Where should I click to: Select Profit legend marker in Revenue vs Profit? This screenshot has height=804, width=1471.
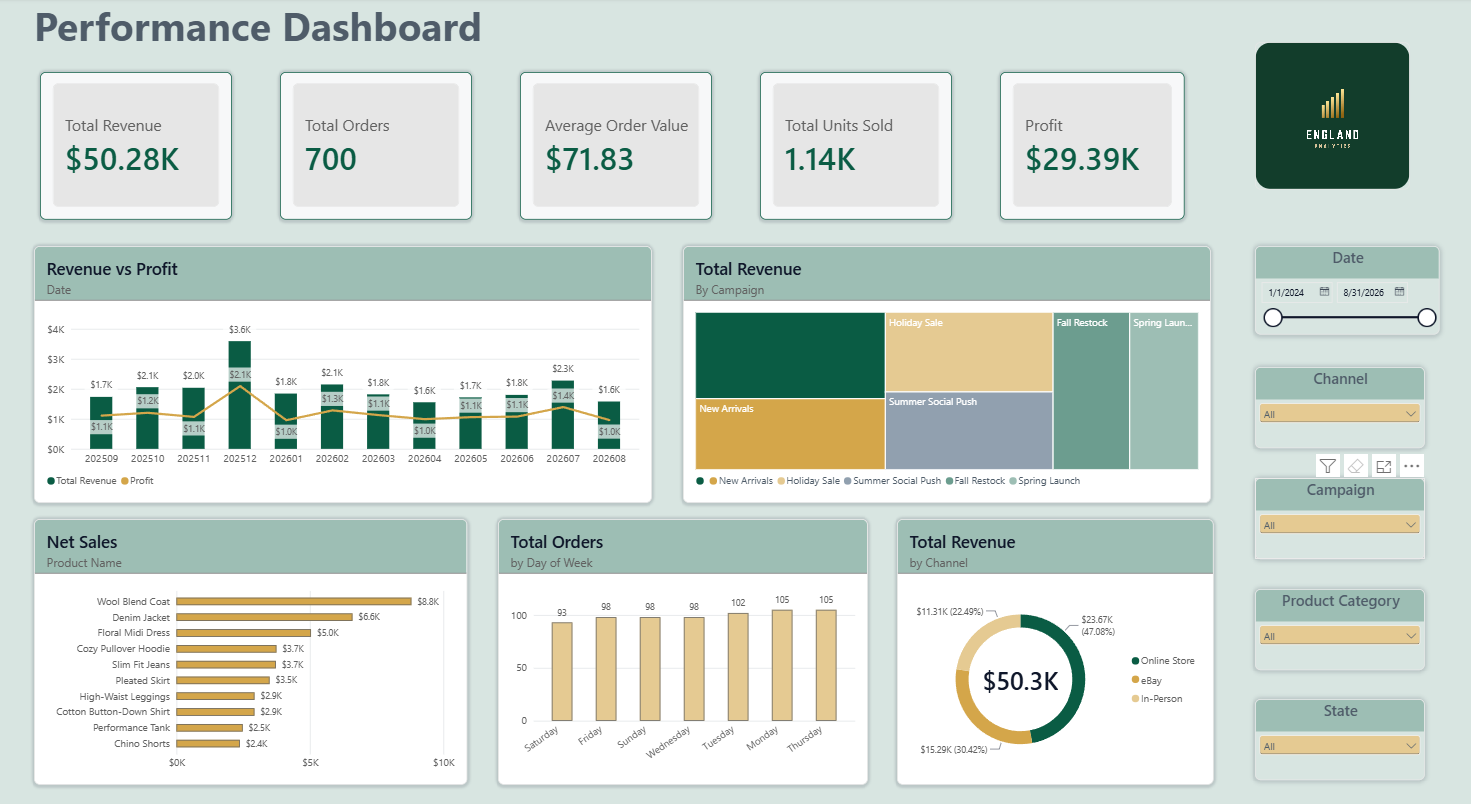pos(125,481)
